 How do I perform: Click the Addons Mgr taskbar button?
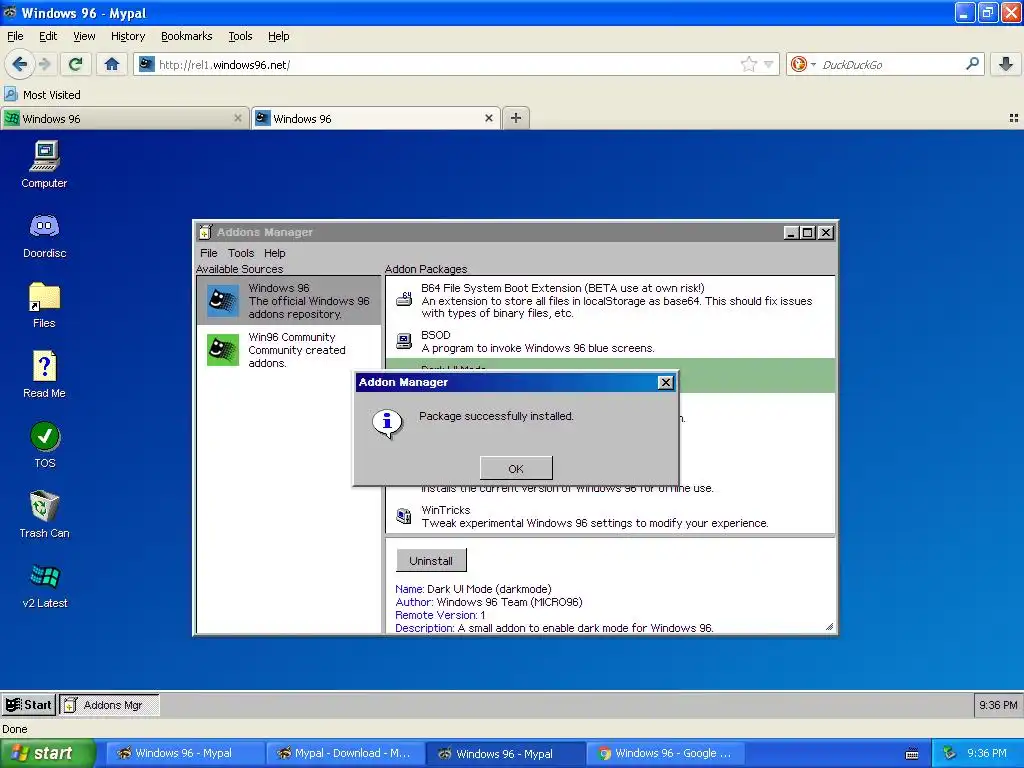pyautogui.click(x=109, y=705)
